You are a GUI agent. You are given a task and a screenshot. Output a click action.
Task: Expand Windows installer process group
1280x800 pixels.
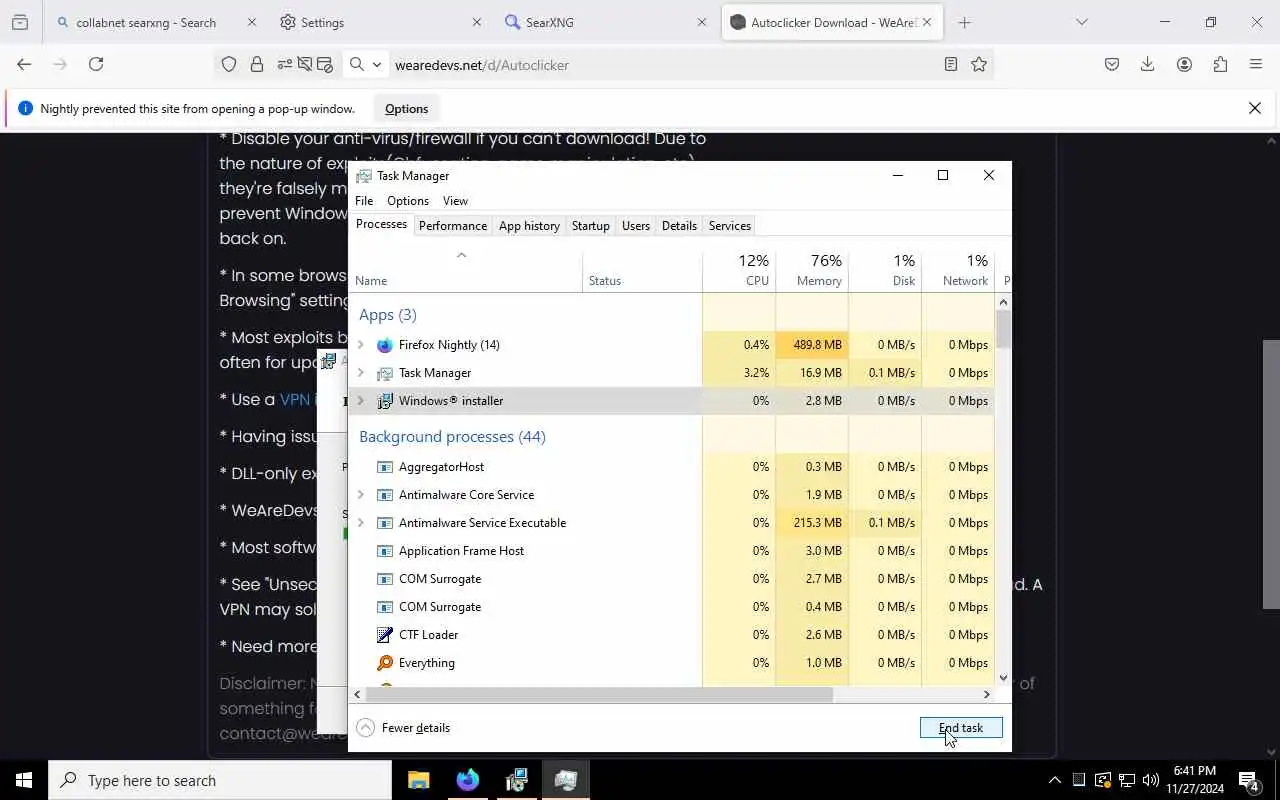[x=361, y=401]
